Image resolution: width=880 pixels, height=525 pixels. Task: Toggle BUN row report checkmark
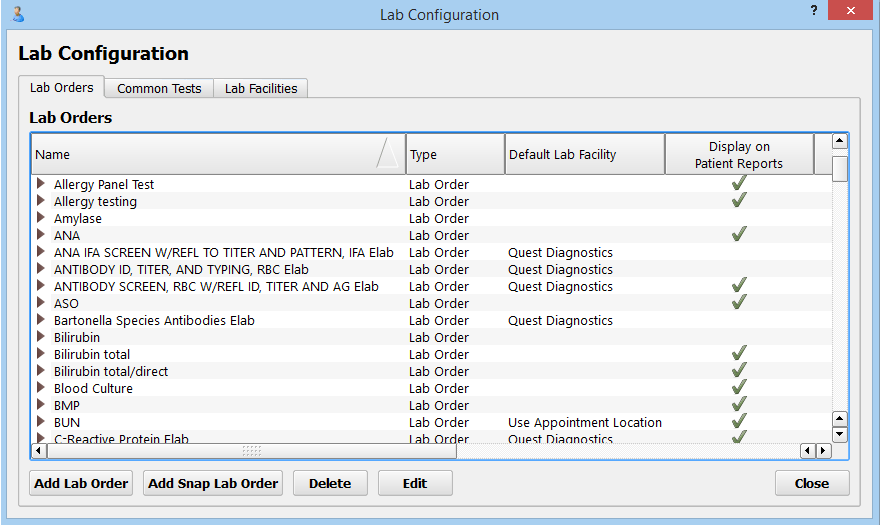click(x=739, y=421)
